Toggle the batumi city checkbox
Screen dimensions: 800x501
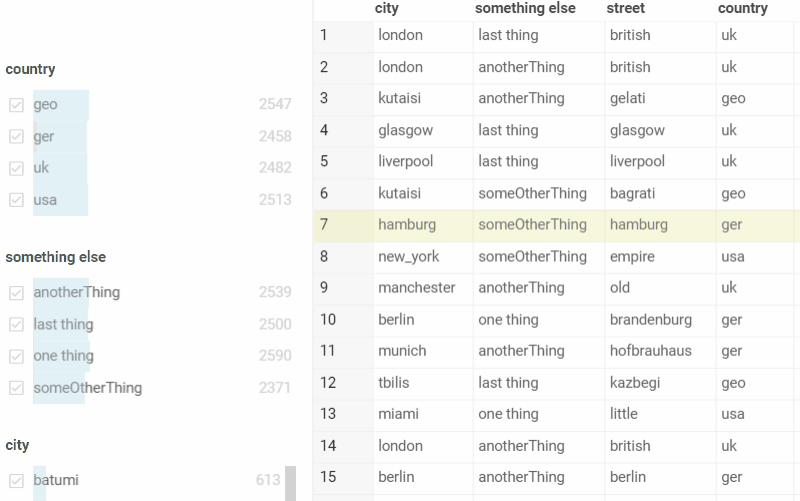(x=16, y=481)
